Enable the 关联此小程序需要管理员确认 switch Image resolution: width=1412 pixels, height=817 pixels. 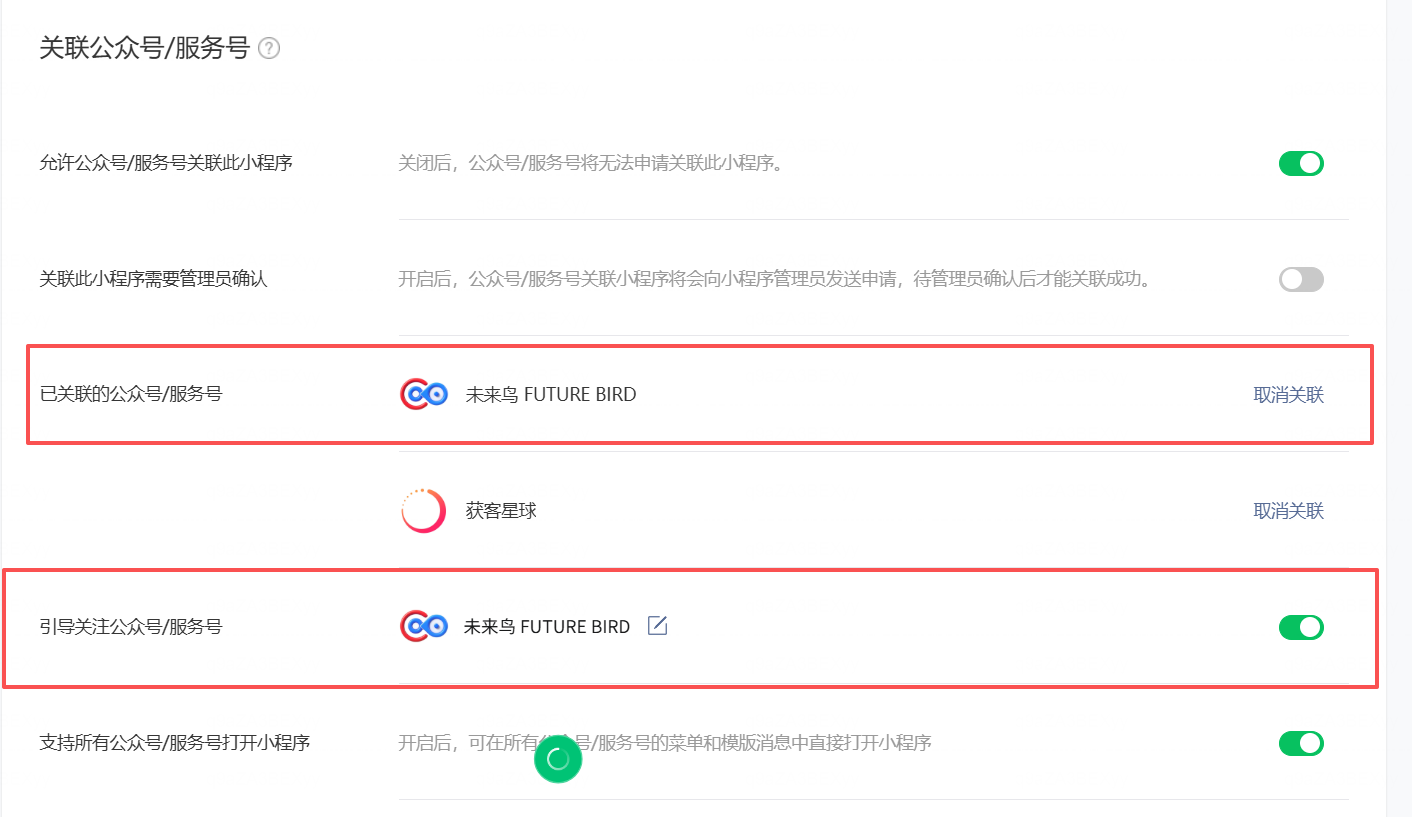coord(1301,279)
